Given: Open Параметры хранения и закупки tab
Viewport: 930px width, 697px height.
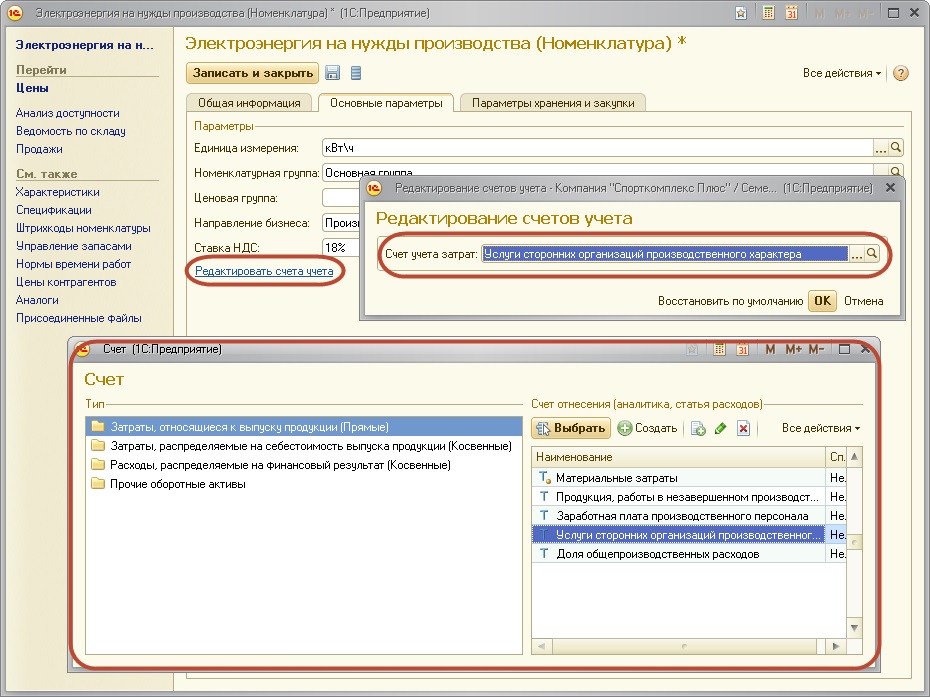Looking at the screenshot, I should pos(553,103).
